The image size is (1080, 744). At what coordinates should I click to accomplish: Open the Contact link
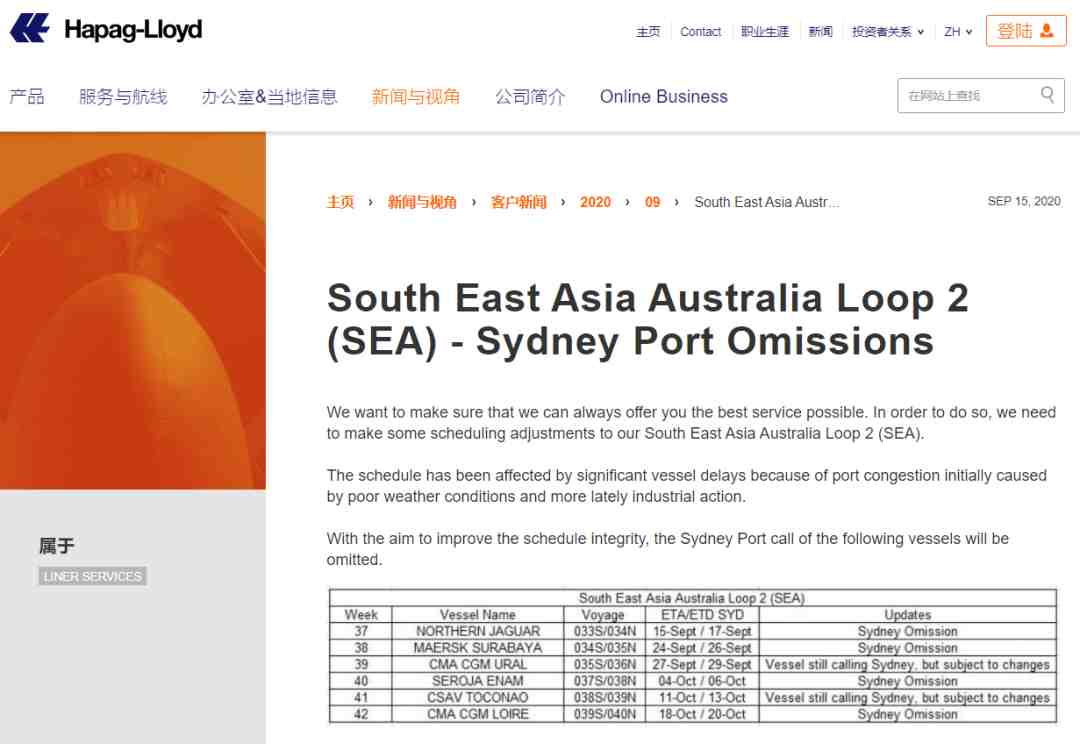700,32
